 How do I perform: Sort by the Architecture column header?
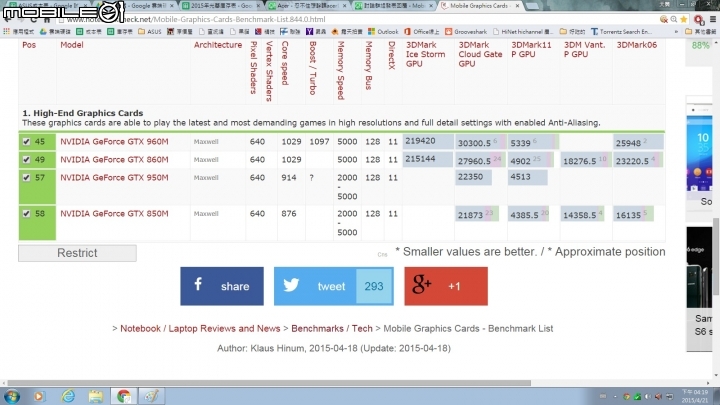pos(218,45)
